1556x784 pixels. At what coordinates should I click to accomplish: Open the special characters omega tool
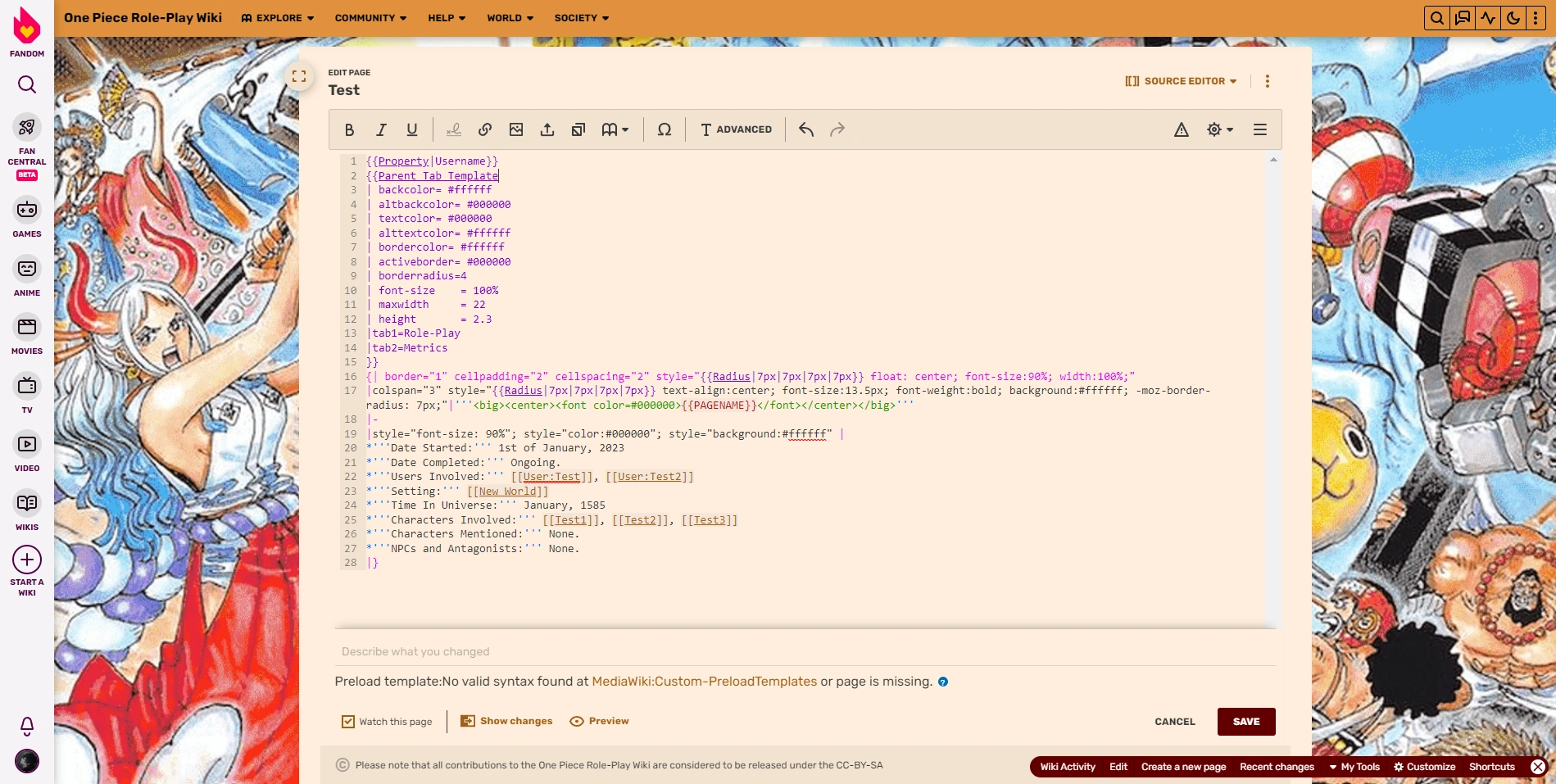coord(665,129)
